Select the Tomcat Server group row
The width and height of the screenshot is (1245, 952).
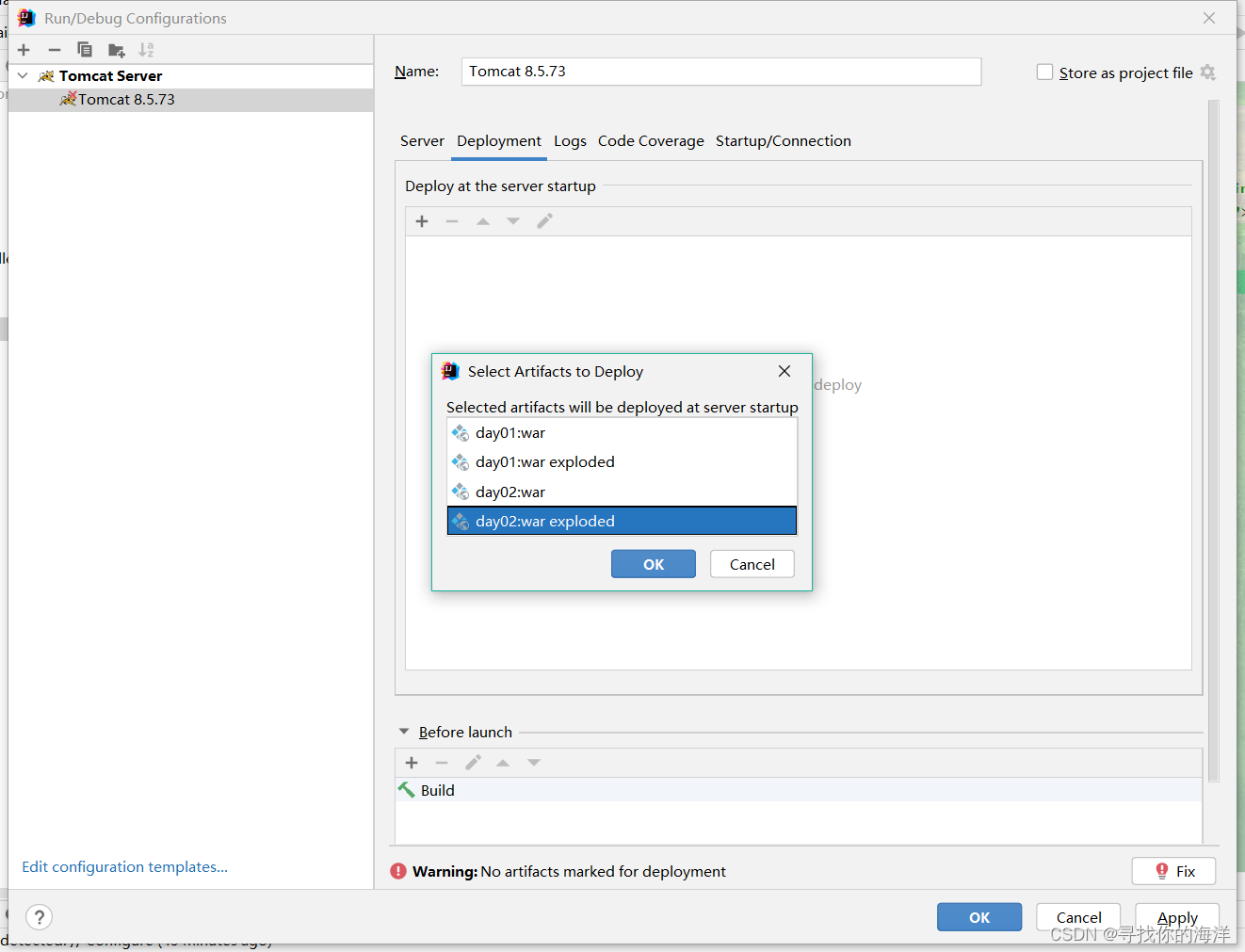point(190,76)
